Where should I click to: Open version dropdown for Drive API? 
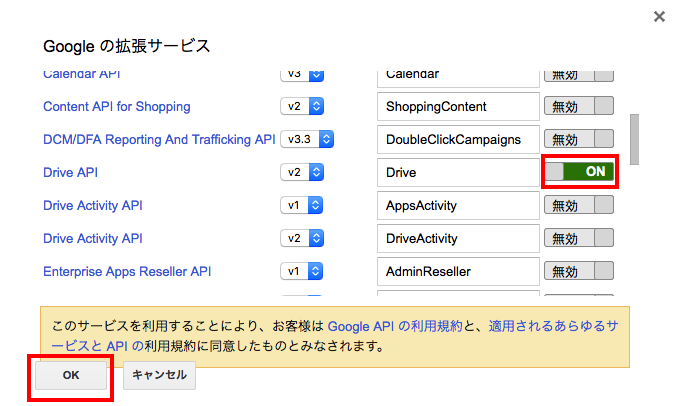tap(302, 172)
